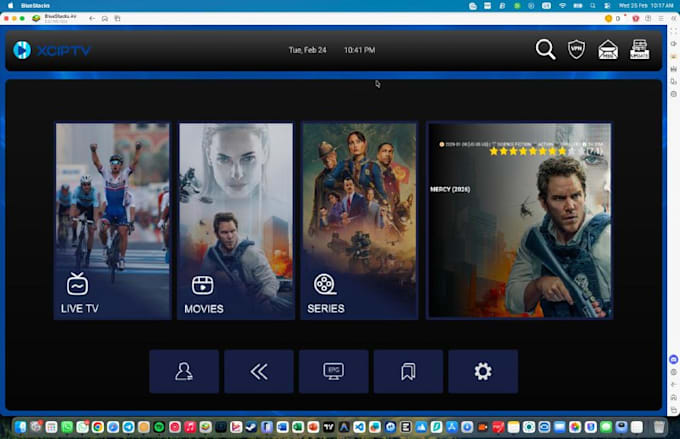Open Visual Studio Code from the Dock

(x=360, y=427)
